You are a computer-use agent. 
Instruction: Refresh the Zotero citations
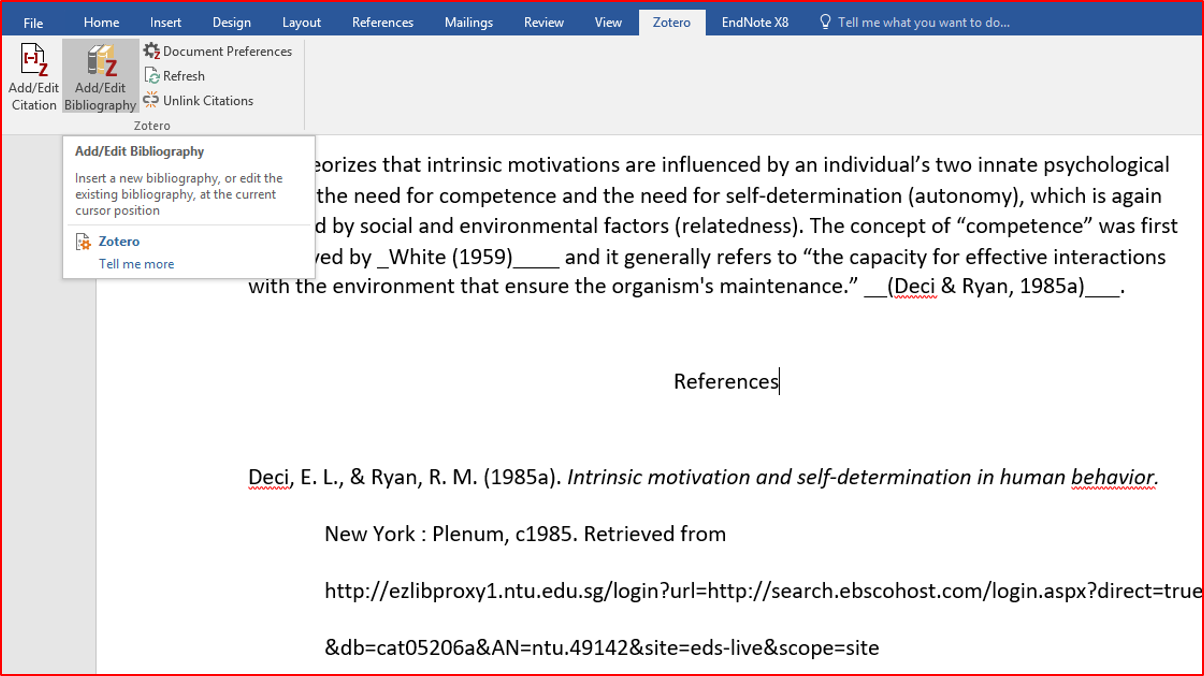(x=175, y=76)
